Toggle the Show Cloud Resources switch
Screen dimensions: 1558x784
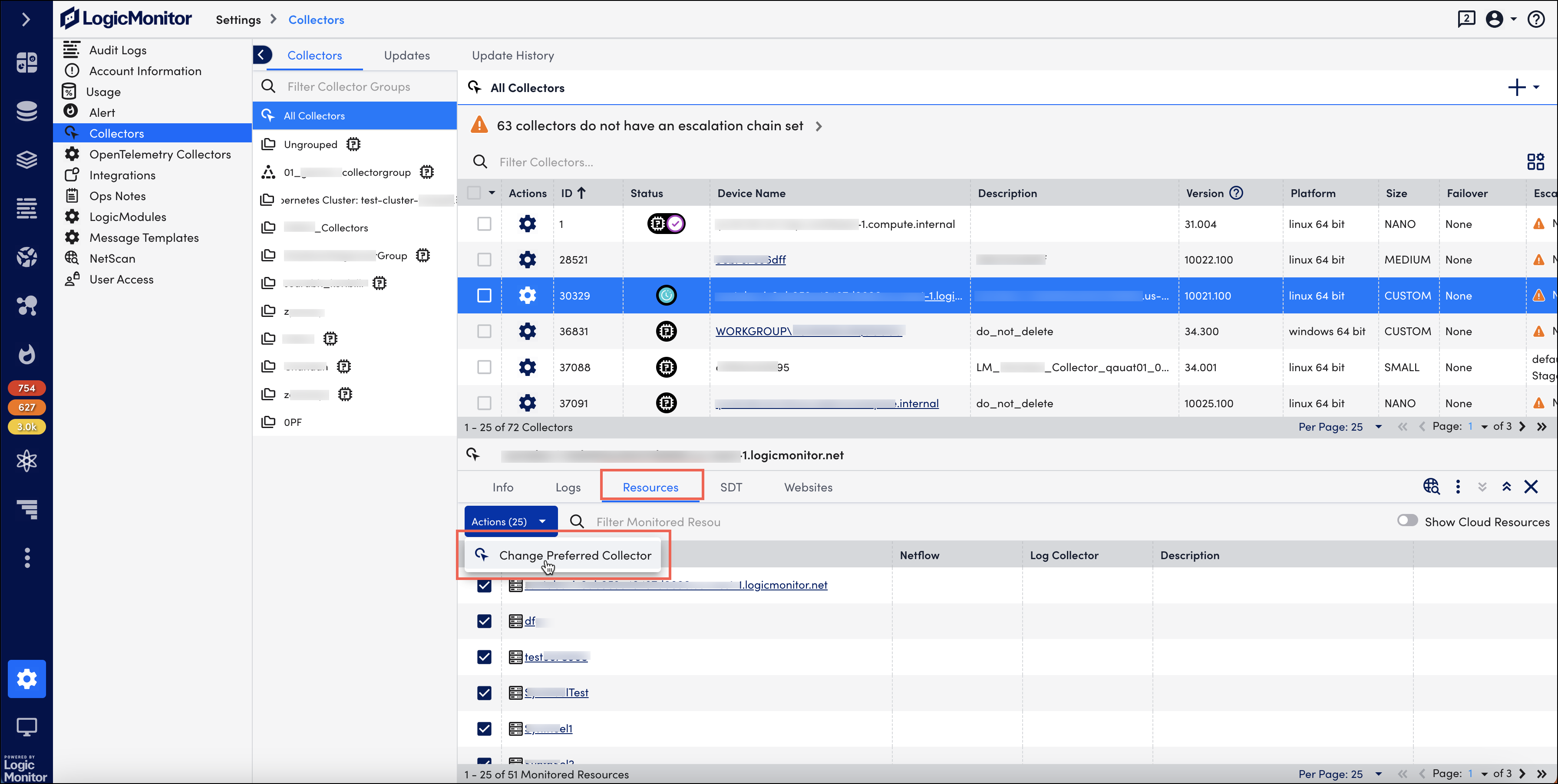click(x=1407, y=520)
